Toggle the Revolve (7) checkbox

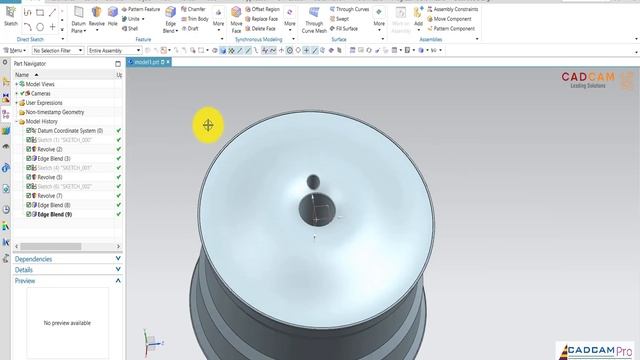[x=29, y=196]
